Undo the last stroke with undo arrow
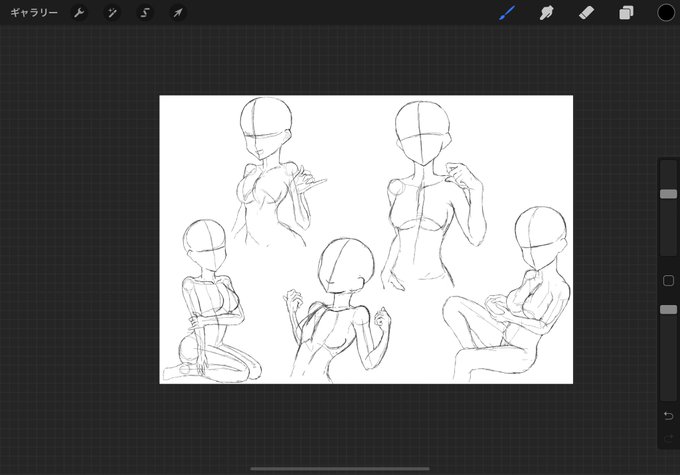This screenshot has height=475, width=680. click(x=668, y=416)
